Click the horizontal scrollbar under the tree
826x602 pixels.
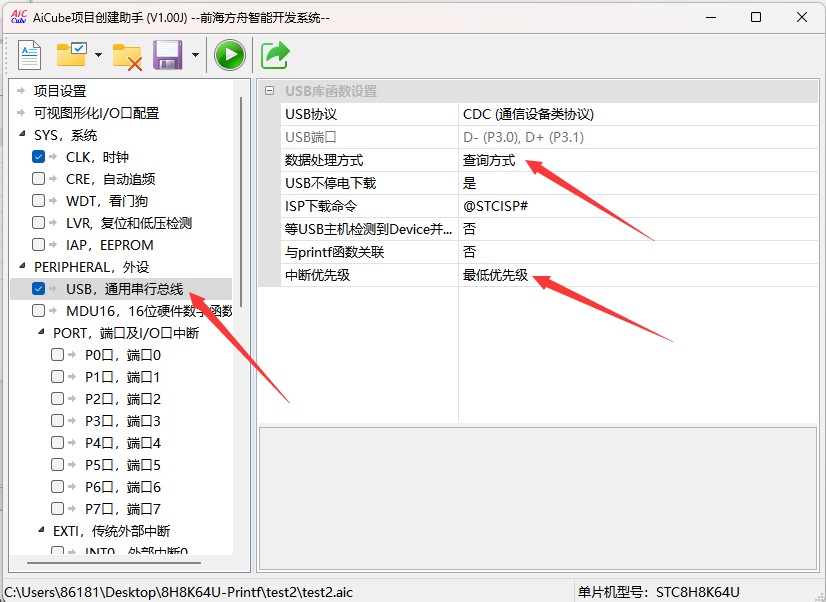(x=114, y=562)
